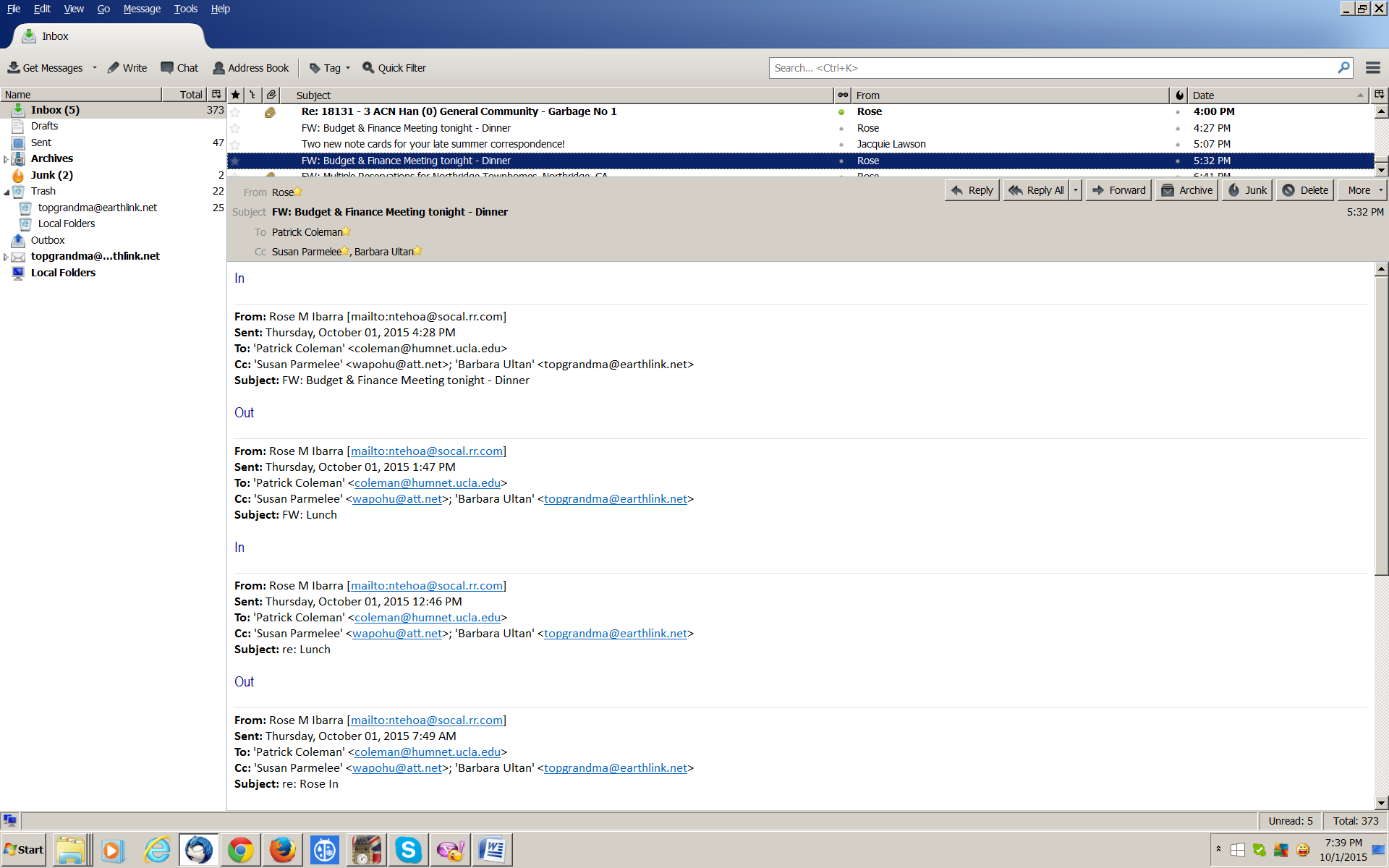This screenshot has height=868, width=1389.
Task: Click the Forward button
Action: [x=1118, y=190]
